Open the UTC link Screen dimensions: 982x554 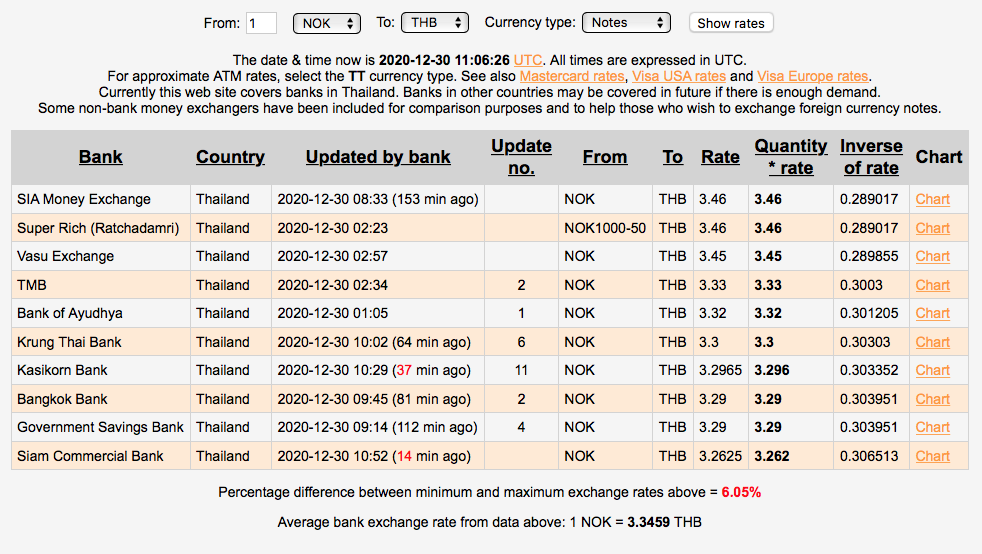(528, 60)
